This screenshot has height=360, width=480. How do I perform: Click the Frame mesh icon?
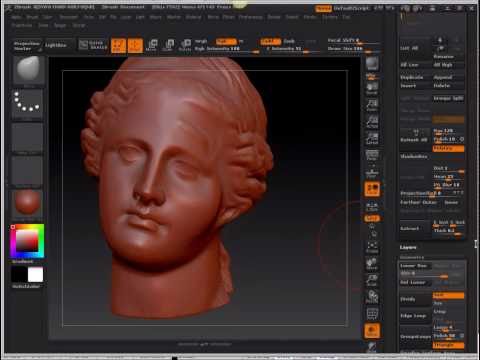pos(372,247)
